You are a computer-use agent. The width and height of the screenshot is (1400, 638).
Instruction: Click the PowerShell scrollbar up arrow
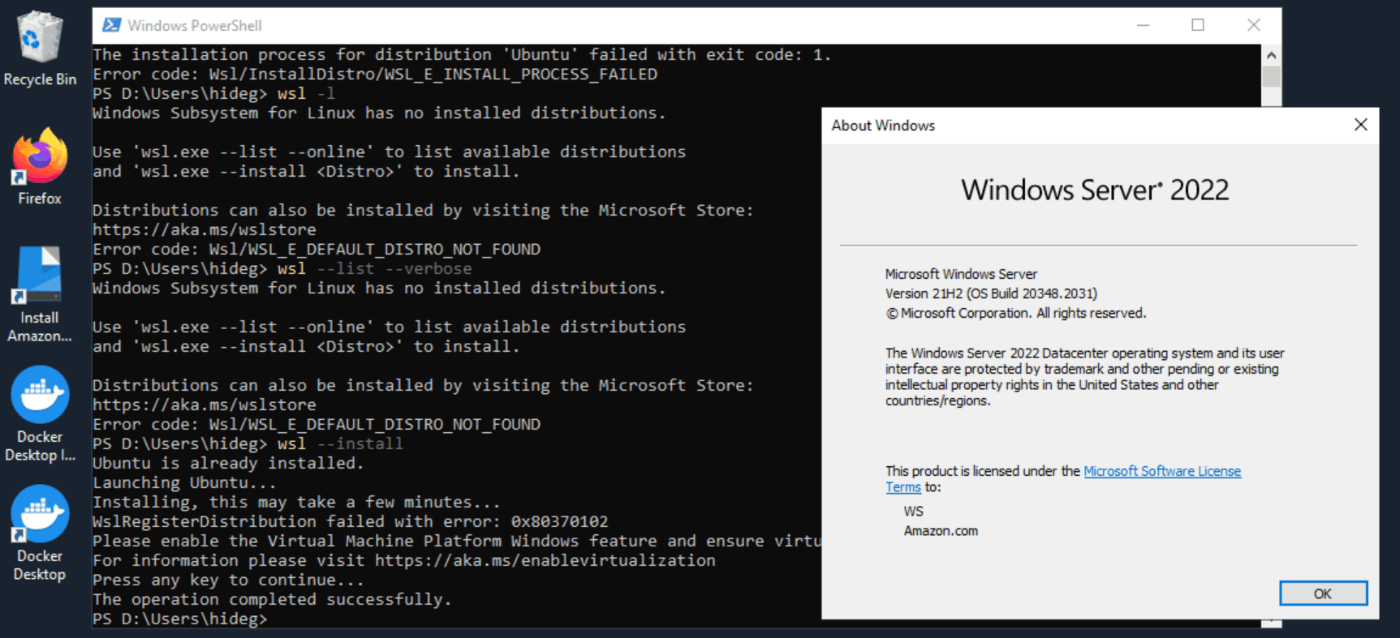(x=1271, y=54)
